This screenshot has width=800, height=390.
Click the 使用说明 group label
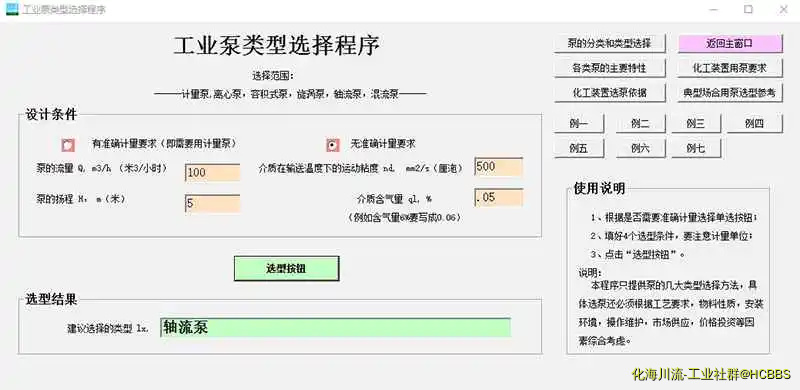(599, 188)
